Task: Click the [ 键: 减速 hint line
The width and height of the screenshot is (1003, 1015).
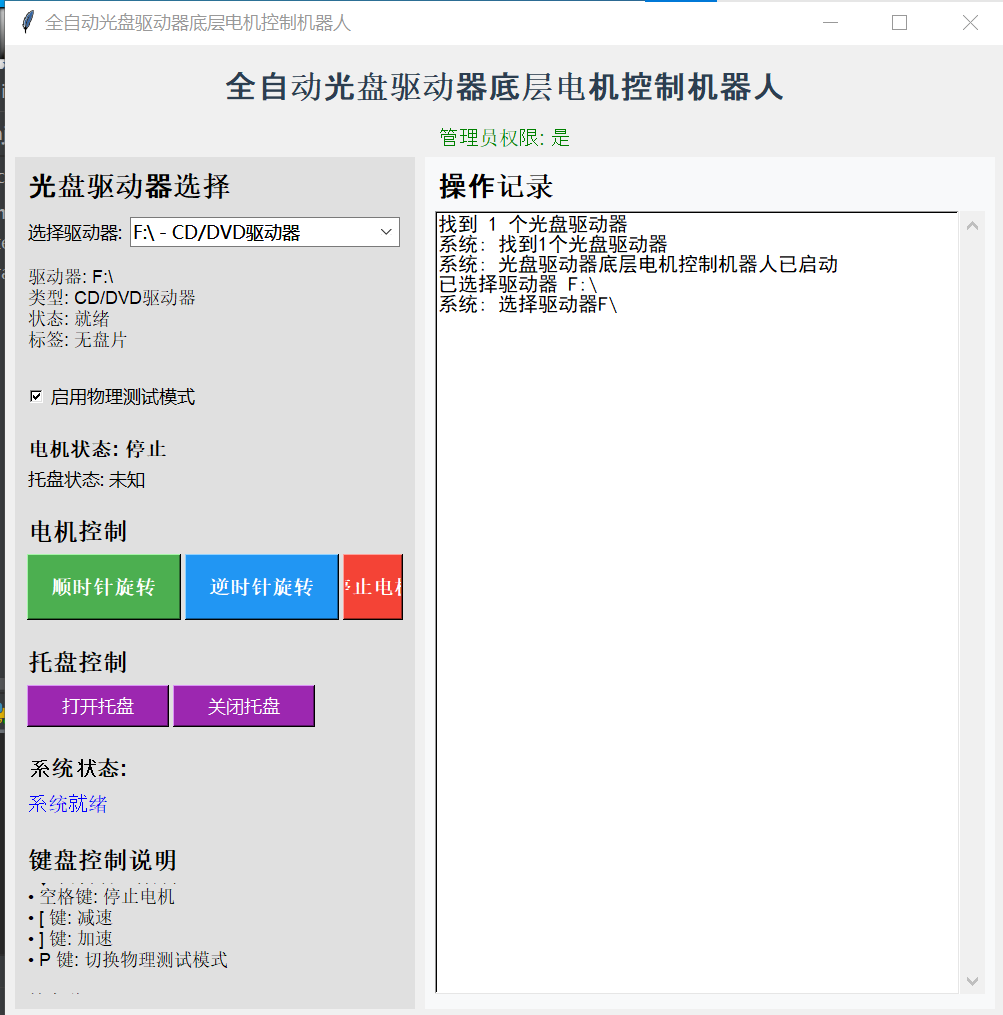Action: [x=71, y=918]
